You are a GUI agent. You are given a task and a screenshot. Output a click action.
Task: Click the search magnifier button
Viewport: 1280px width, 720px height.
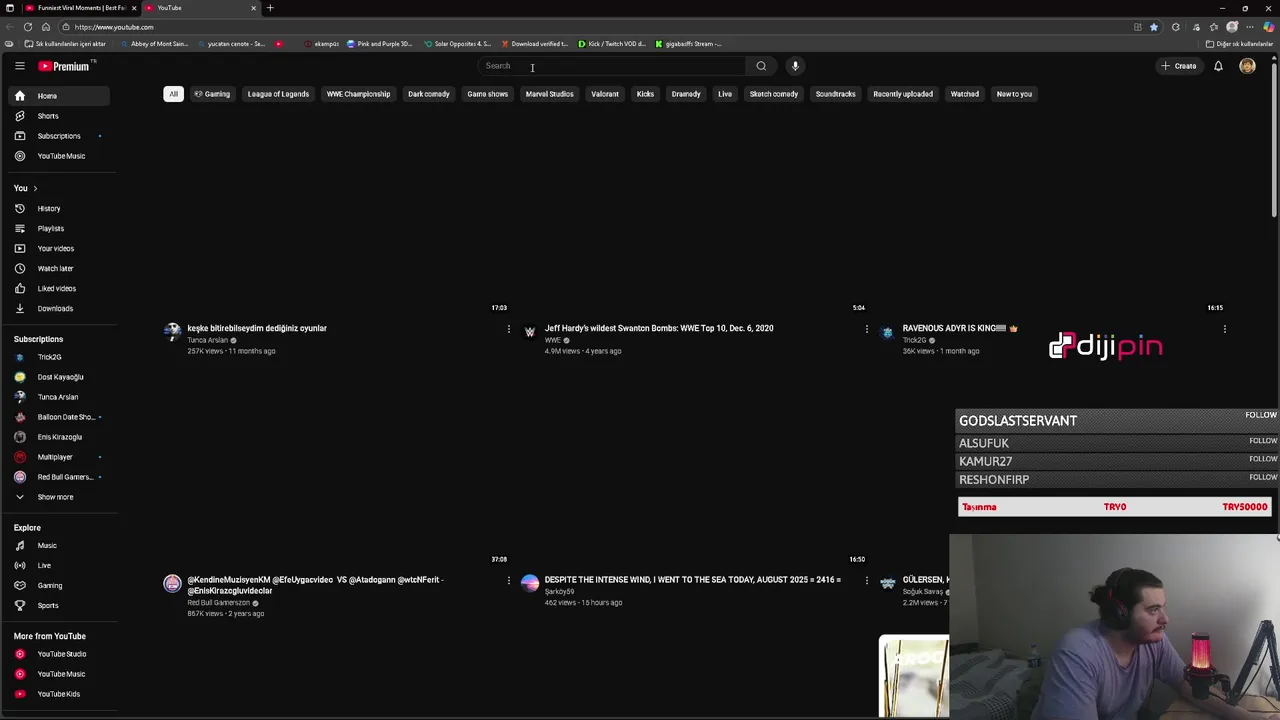click(761, 66)
